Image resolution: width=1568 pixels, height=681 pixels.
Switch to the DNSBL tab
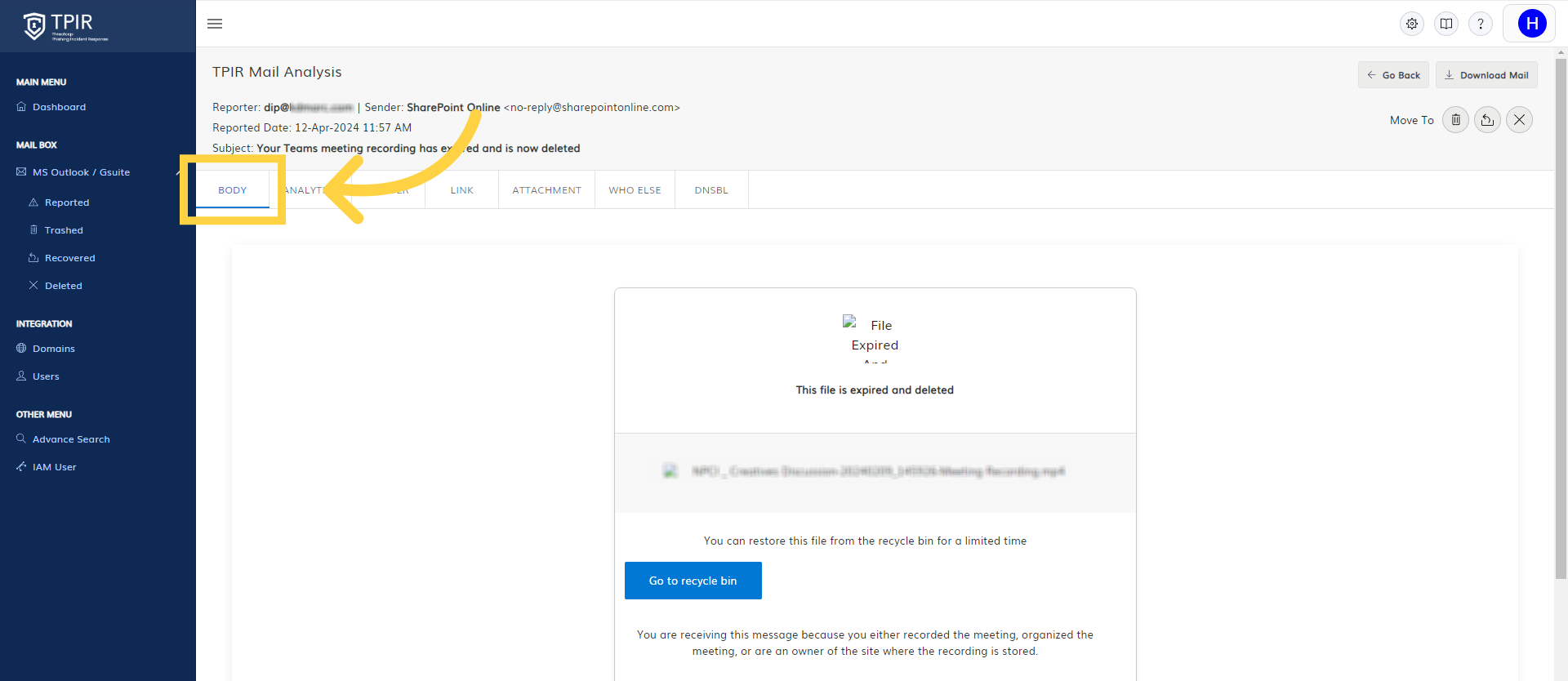(x=711, y=190)
